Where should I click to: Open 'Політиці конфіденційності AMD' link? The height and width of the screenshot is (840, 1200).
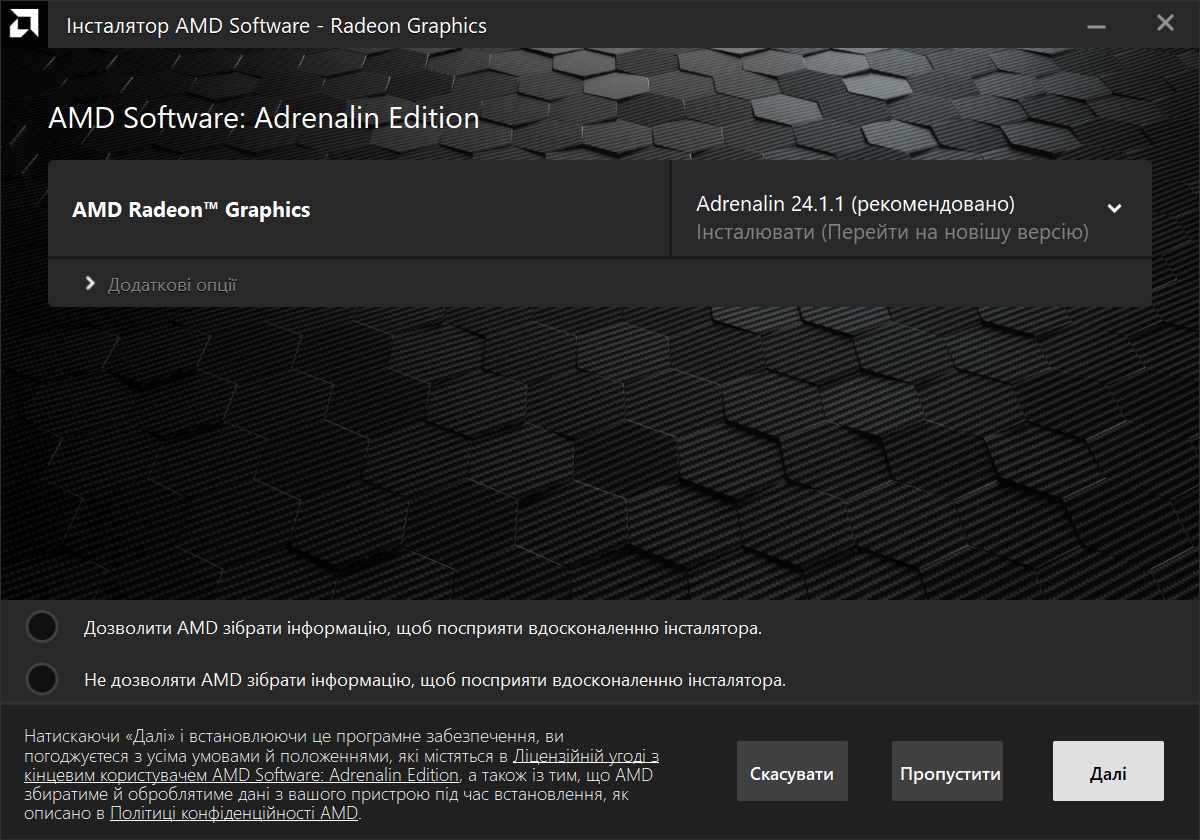[x=234, y=813]
